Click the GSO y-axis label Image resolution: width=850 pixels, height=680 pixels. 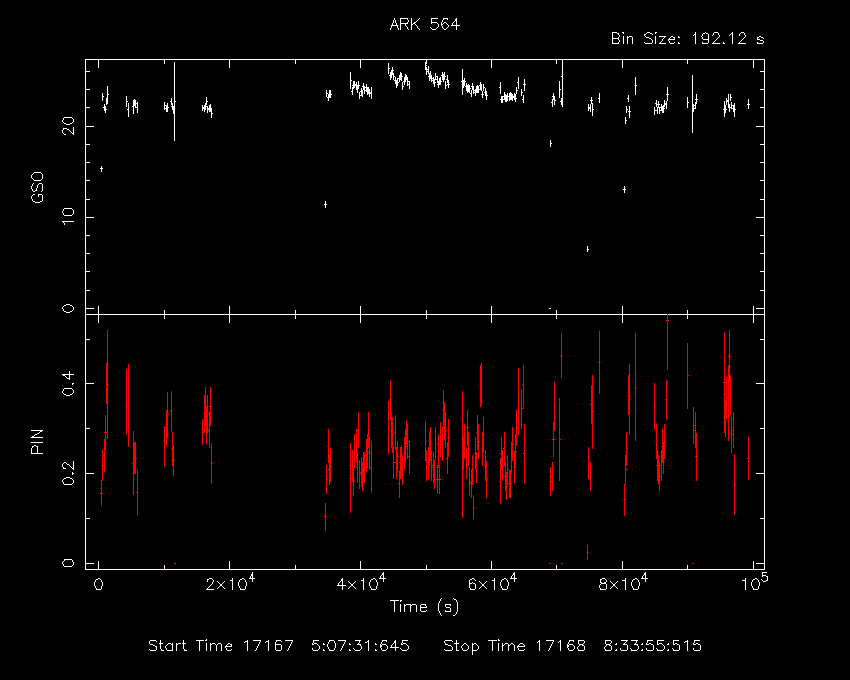click(x=37, y=188)
